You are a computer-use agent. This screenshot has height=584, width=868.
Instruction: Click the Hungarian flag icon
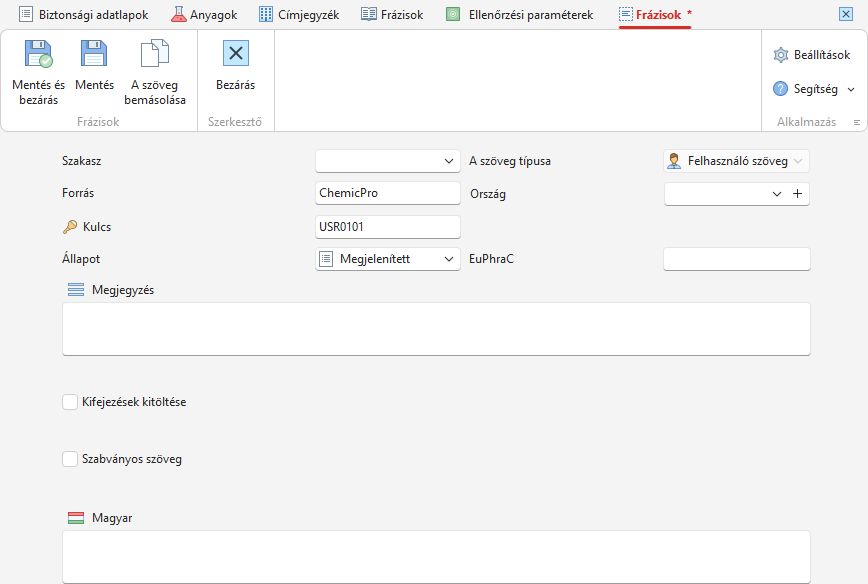pos(76,518)
